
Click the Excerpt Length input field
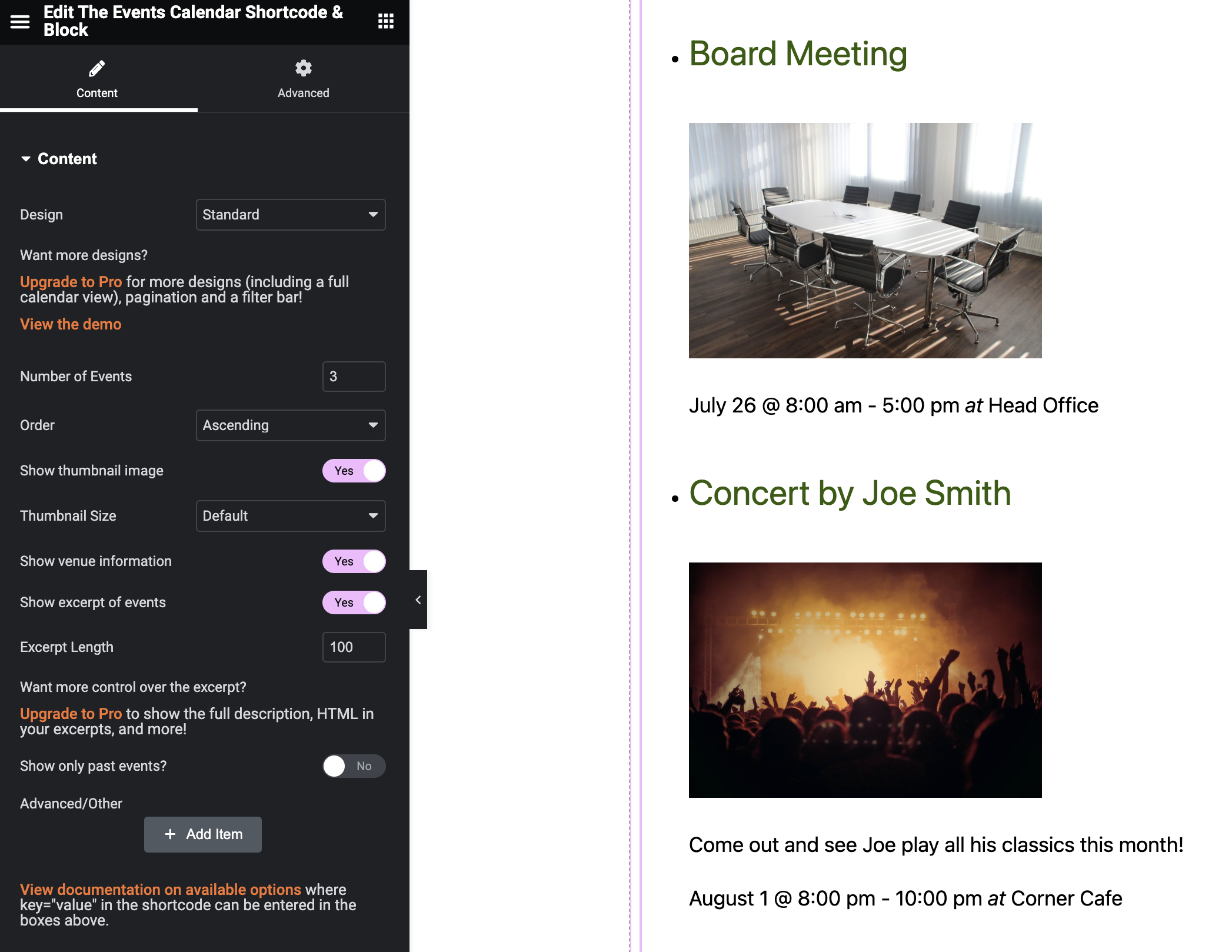coord(353,647)
